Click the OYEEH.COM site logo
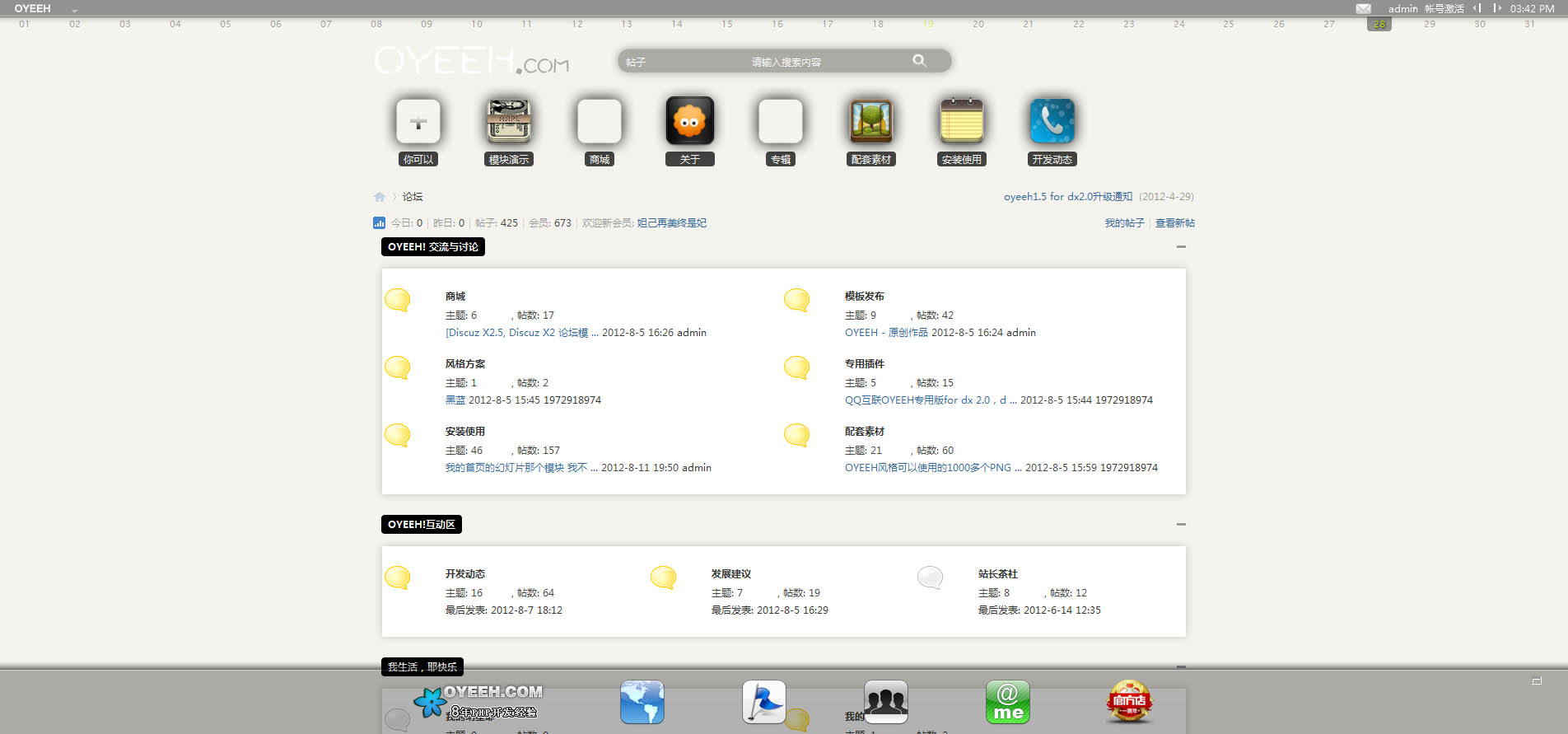The width and height of the screenshot is (1568, 734). (x=472, y=60)
